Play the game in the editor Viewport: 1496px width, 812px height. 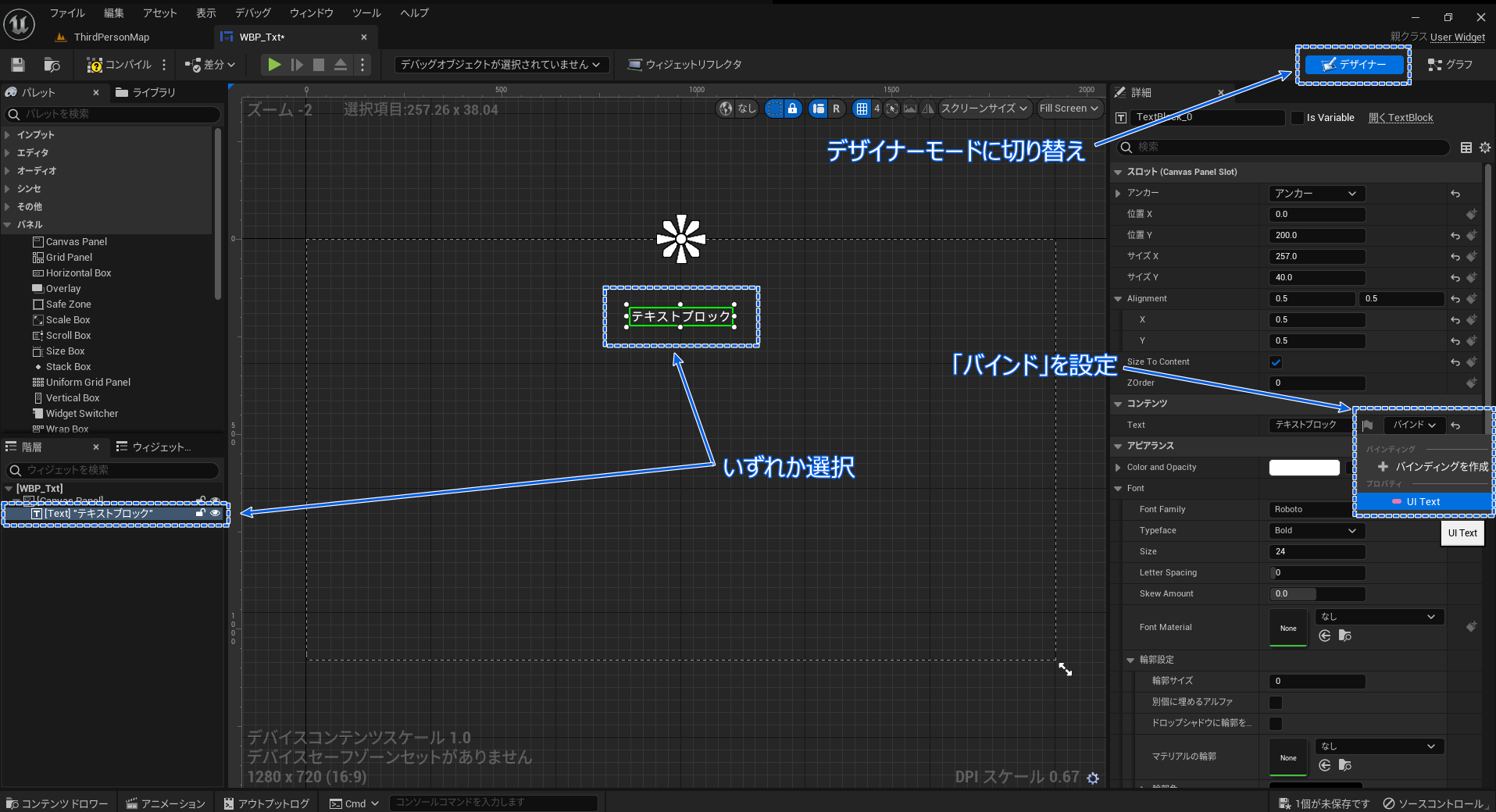[273, 65]
